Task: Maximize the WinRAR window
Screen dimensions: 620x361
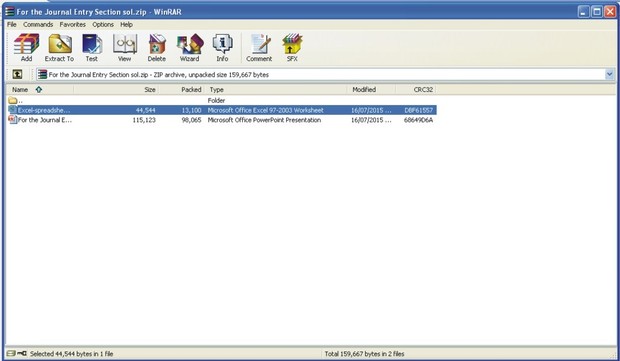Action: pyautogui.click(x=596, y=11)
